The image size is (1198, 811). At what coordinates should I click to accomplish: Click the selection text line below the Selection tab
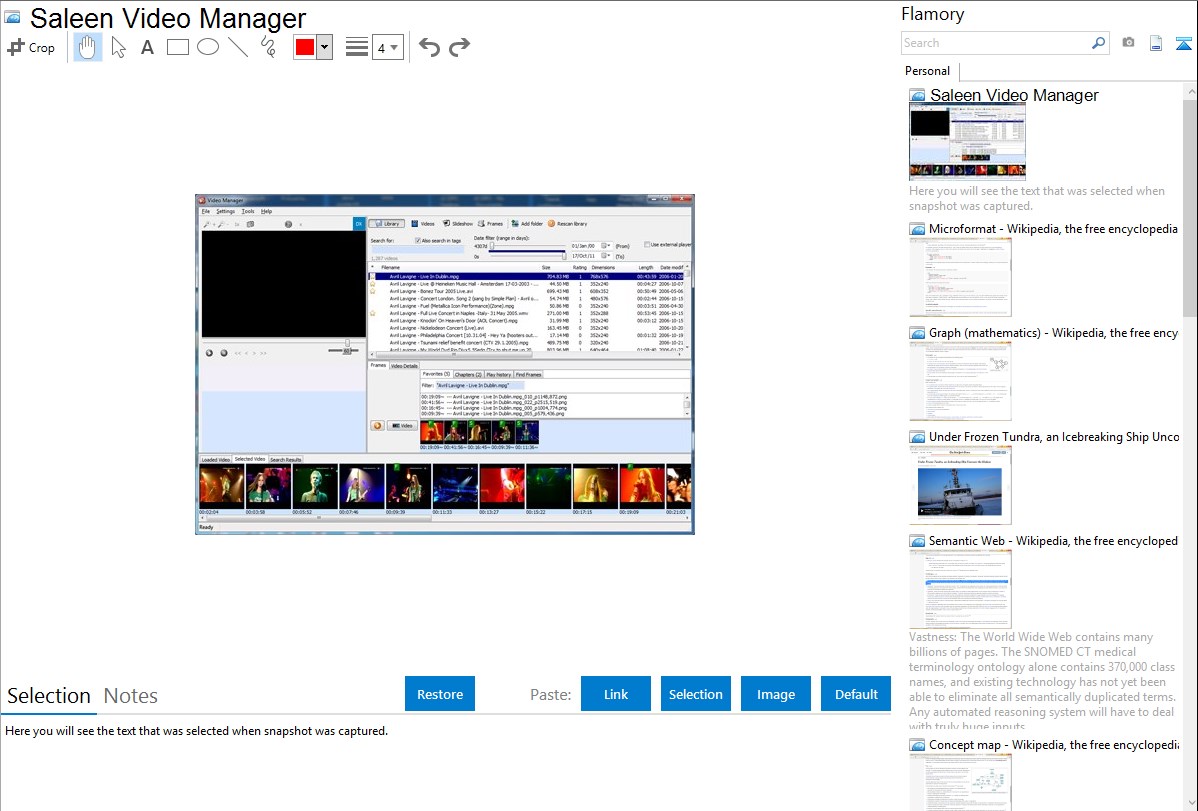[196, 731]
